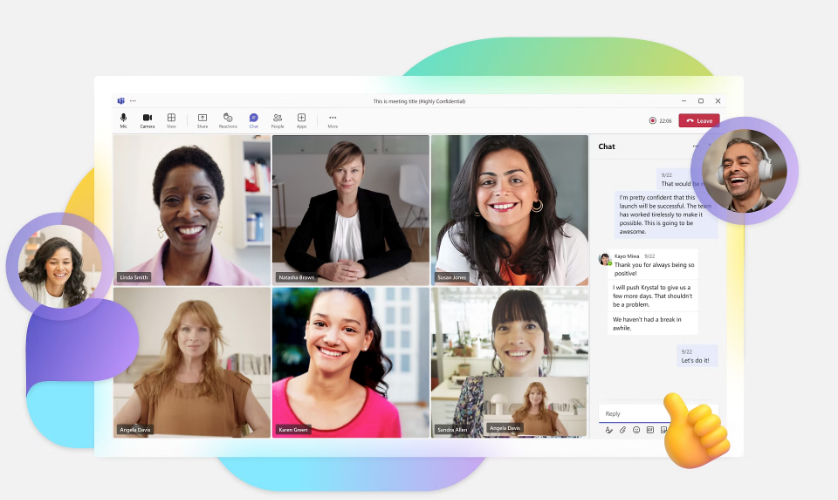This screenshot has height=500, width=838.
Task: Expand the More actions menu
Action: (332, 119)
